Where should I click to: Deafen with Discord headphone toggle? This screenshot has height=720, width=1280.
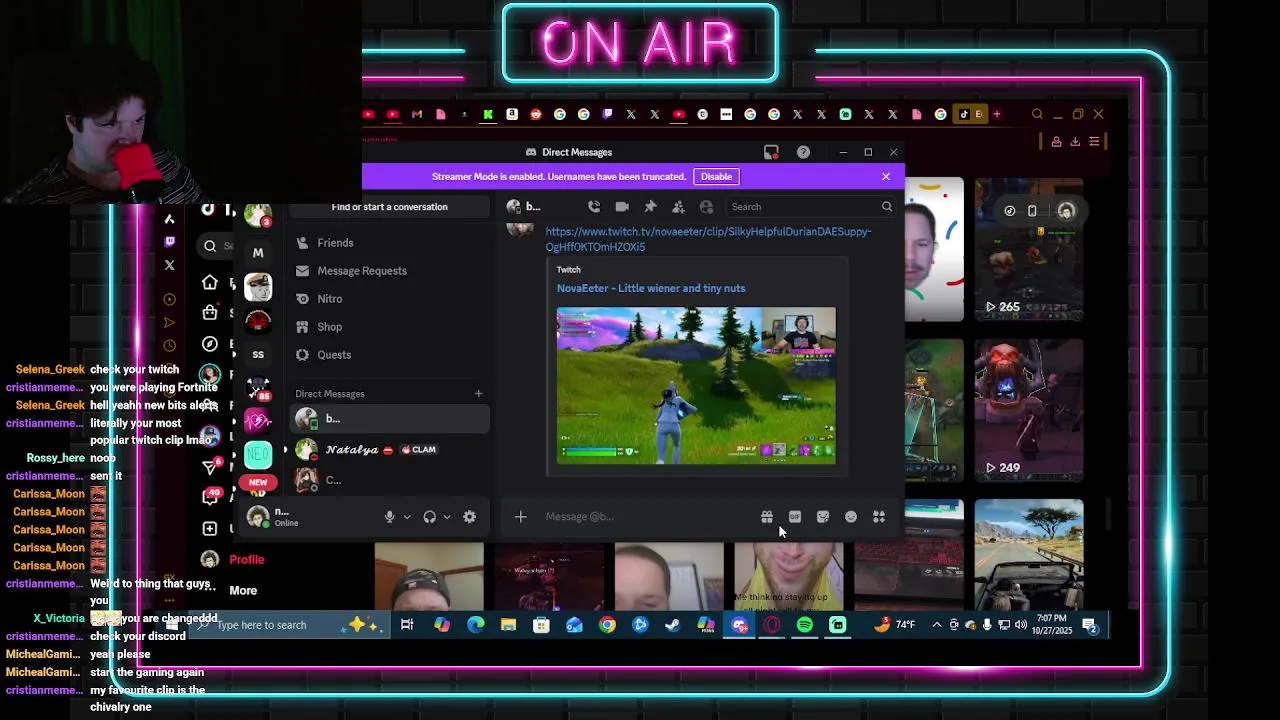[x=429, y=517]
